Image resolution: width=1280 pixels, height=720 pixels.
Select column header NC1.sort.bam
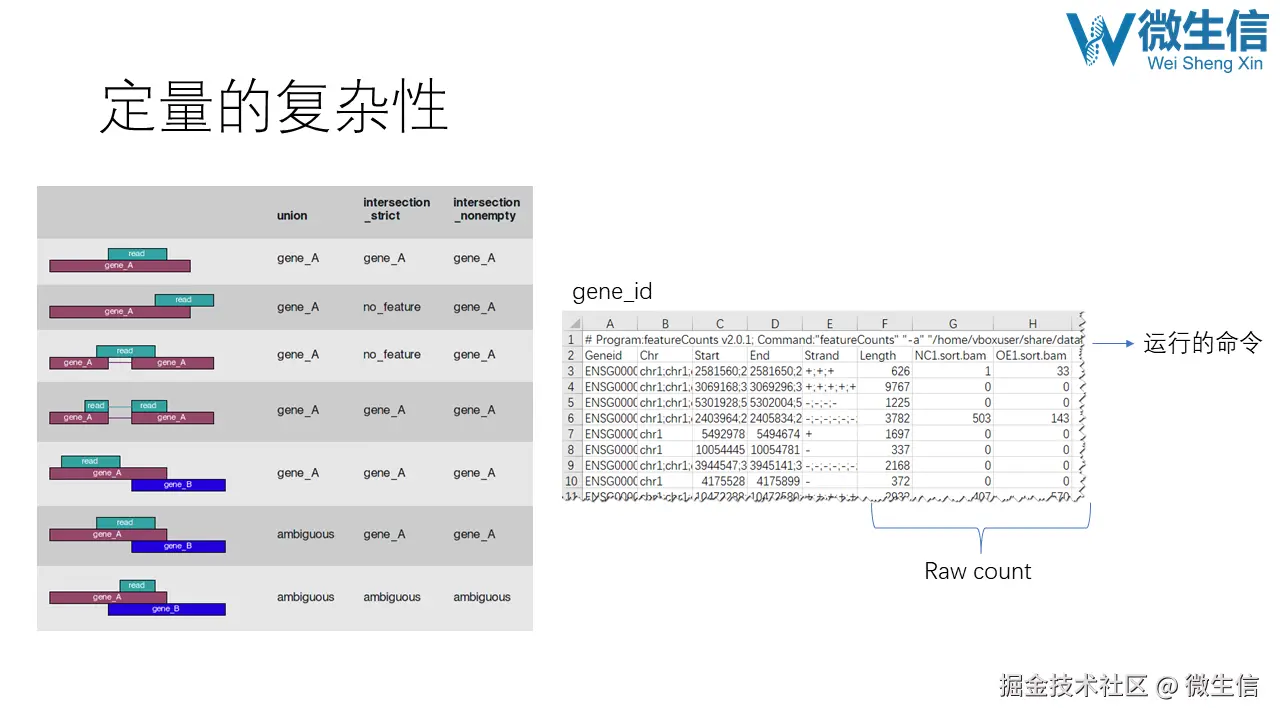pyautogui.click(x=950, y=355)
